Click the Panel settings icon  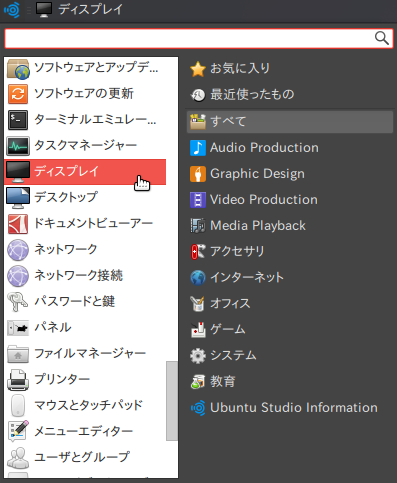tap(18, 328)
